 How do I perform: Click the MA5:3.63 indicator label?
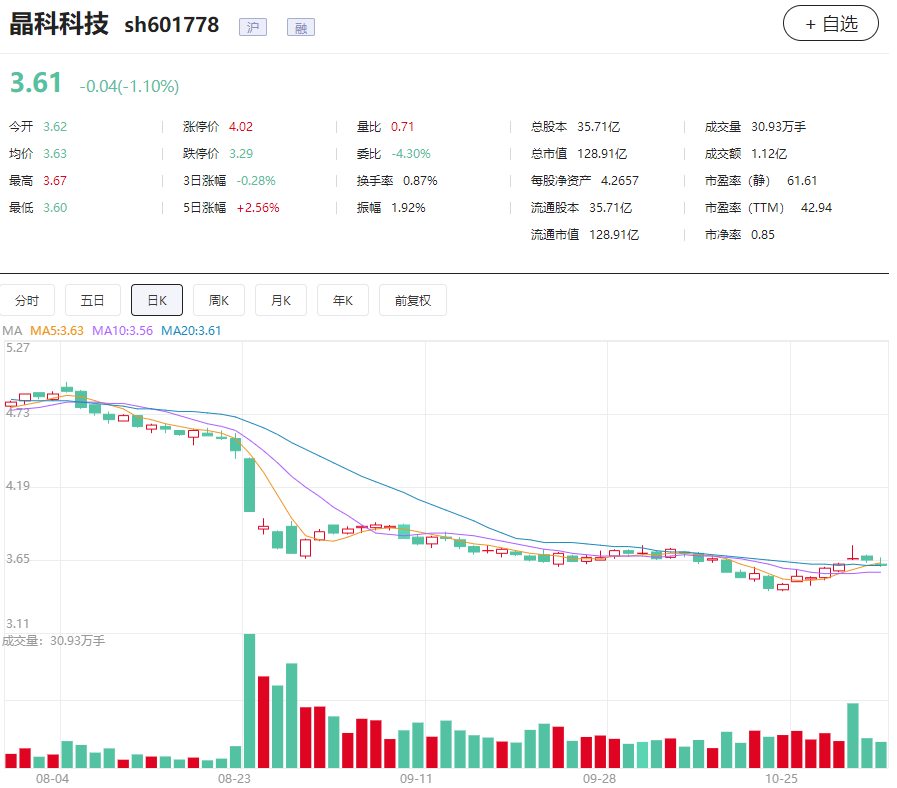(57, 331)
